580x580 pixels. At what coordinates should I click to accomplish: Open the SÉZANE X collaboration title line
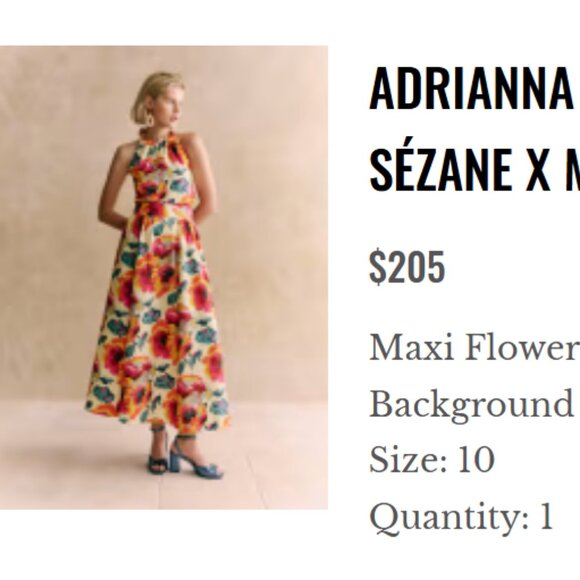pos(475,169)
